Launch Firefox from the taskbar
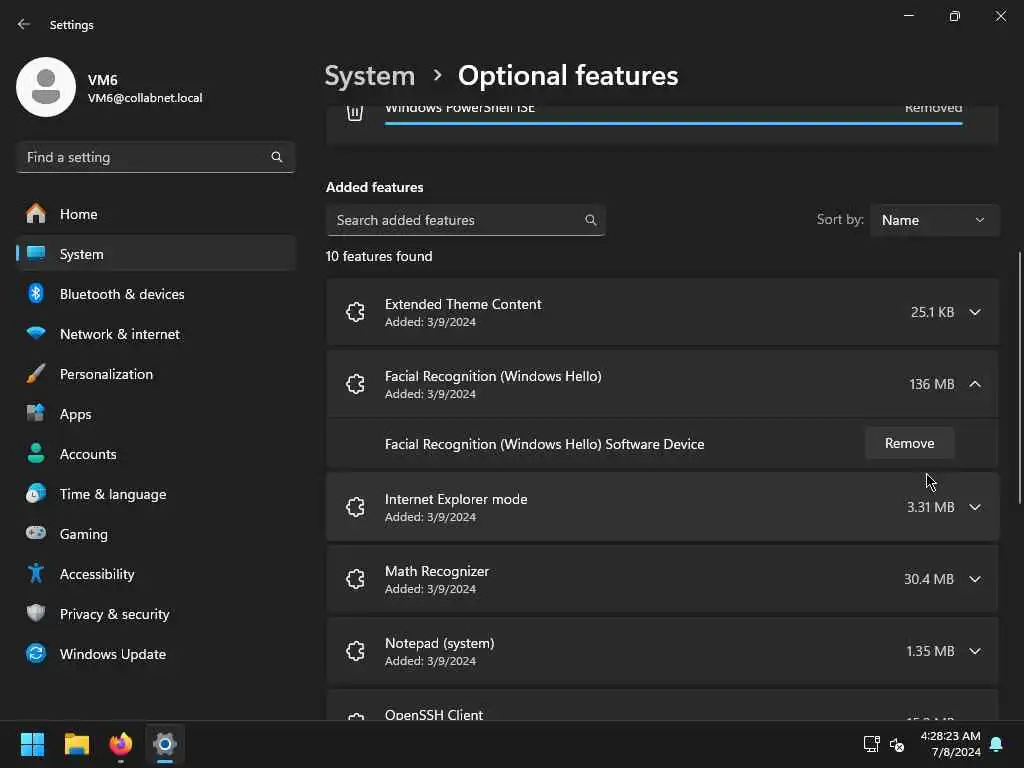Image resolution: width=1024 pixels, height=768 pixels. [121, 744]
